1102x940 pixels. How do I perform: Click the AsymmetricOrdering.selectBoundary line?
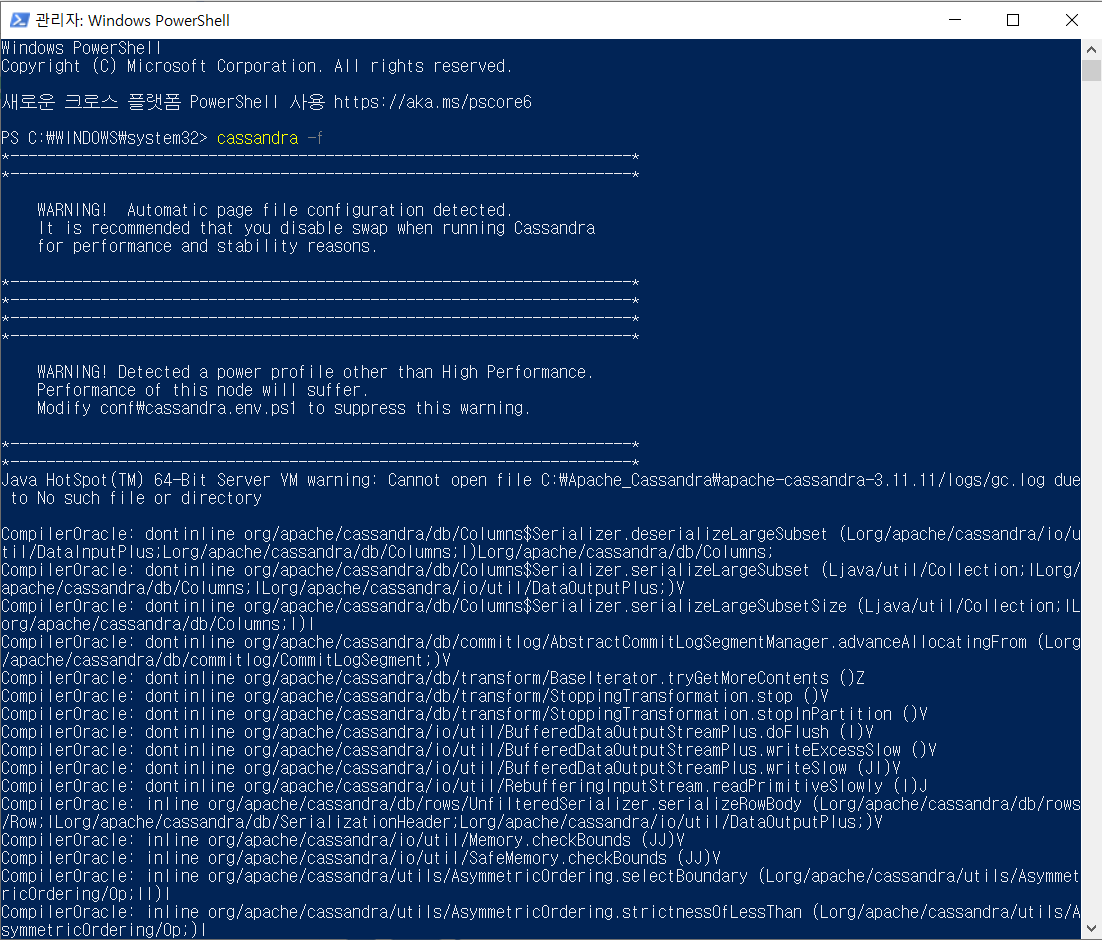(x=540, y=885)
